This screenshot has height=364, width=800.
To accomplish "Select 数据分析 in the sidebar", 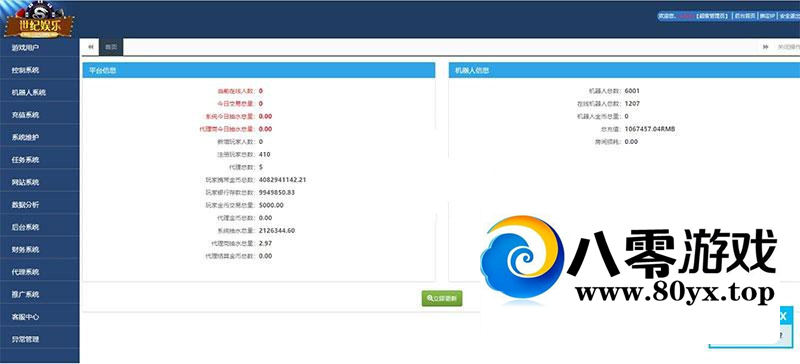I will point(39,205).
